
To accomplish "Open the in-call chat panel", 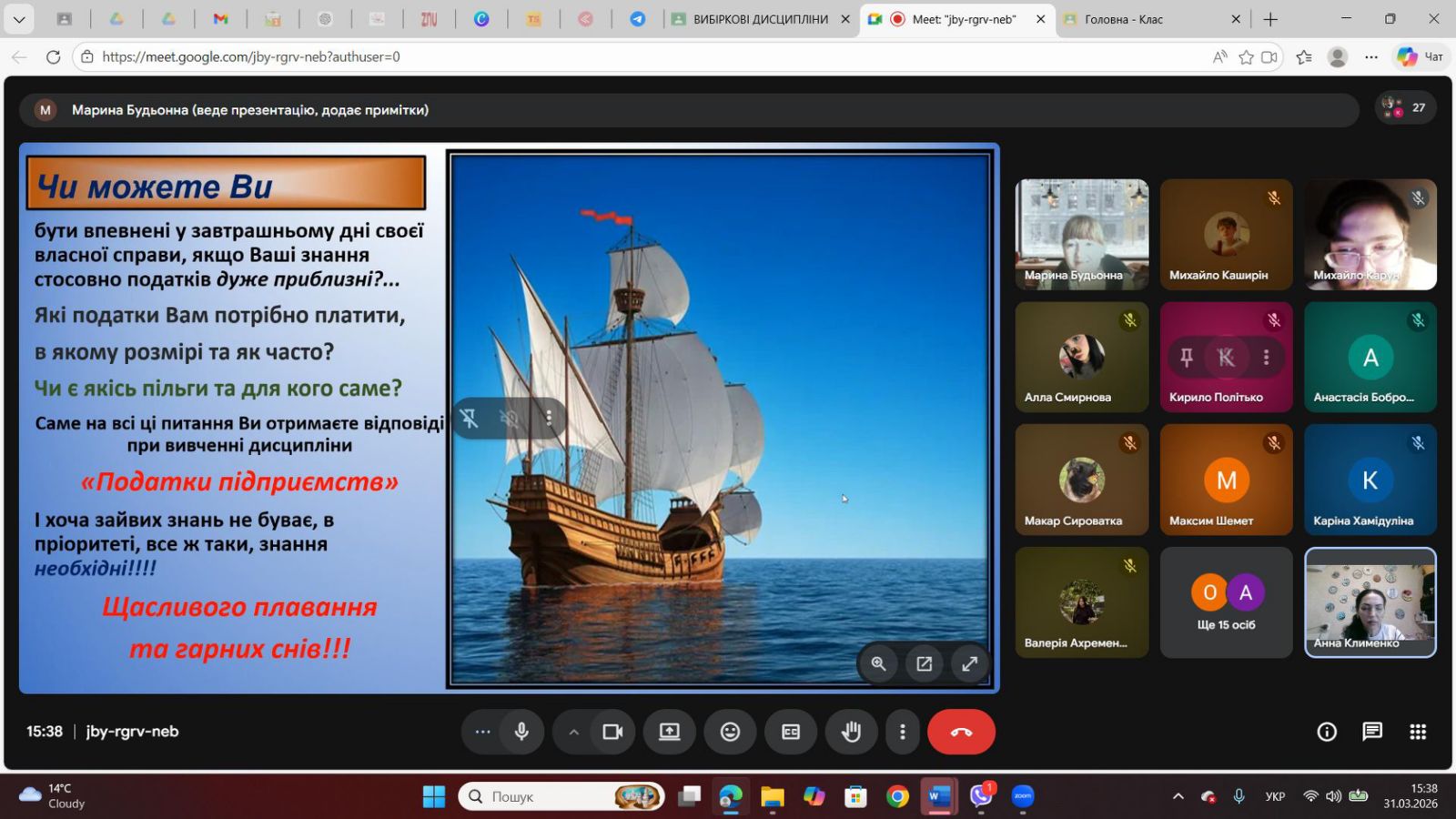I will click(1371, 732).
